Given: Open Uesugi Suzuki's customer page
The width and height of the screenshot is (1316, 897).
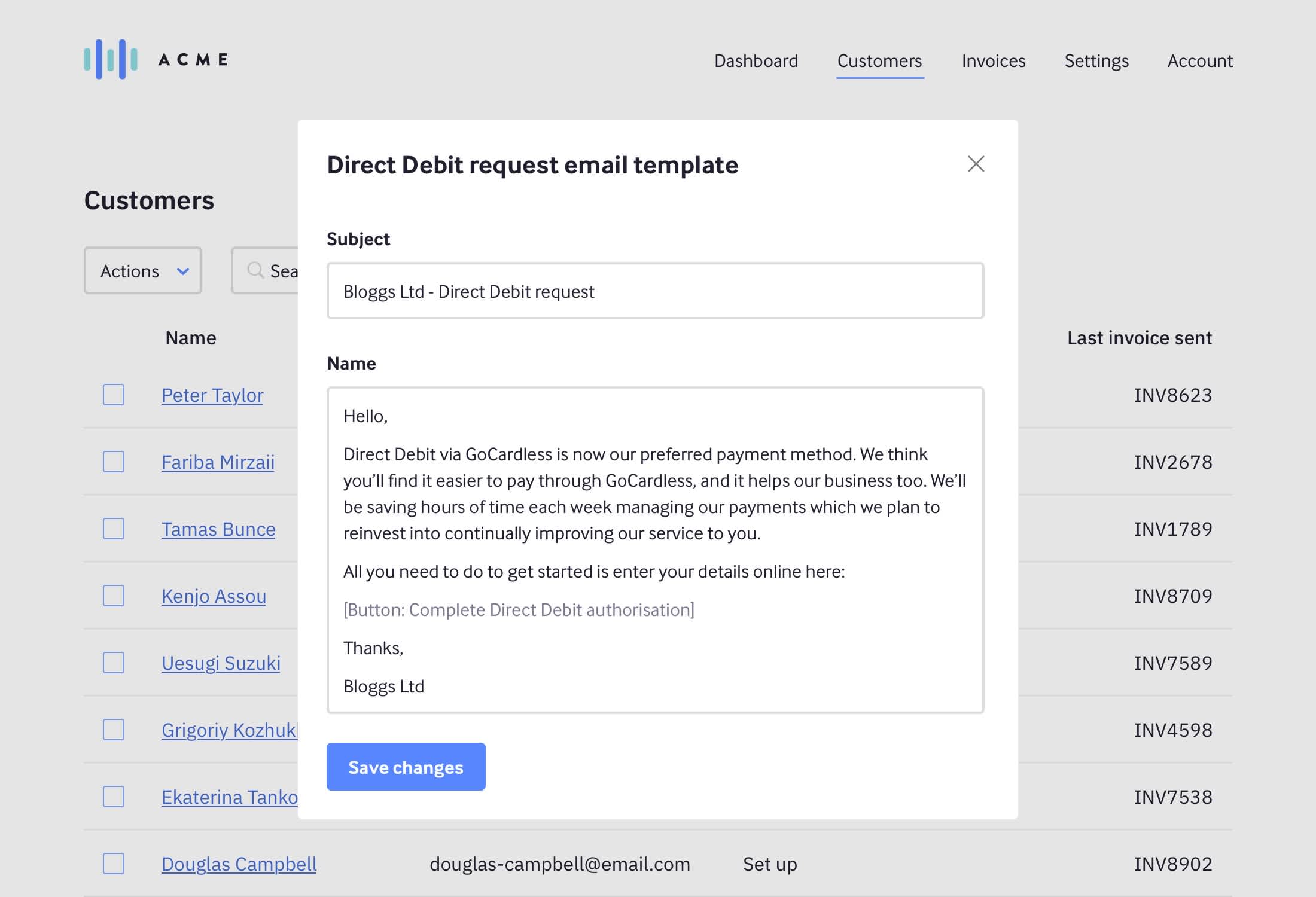Looking at the screenshot, I should [x=221, y=663].
